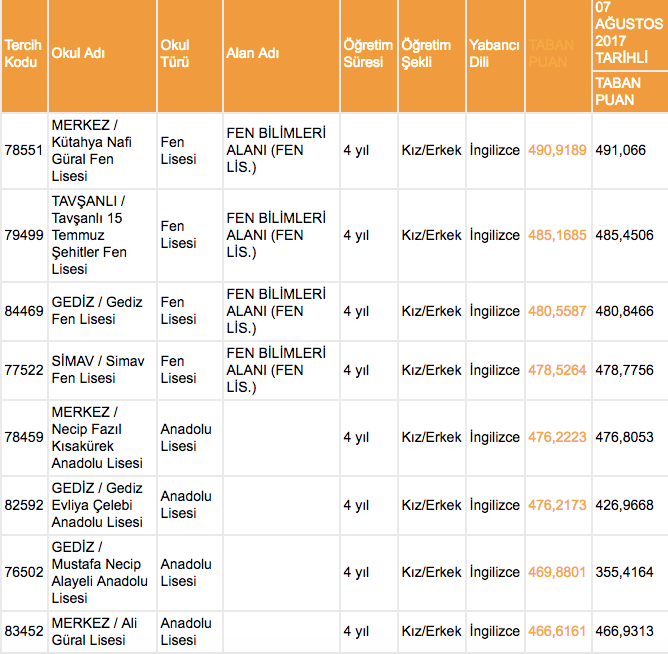Open the 469,8801 base score link

557,572
